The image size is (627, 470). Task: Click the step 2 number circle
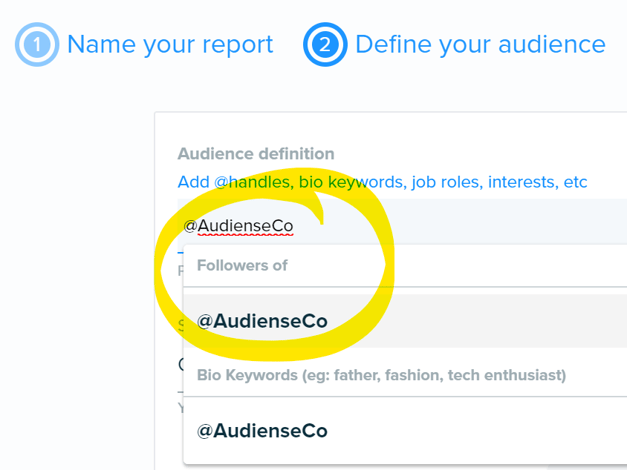point(325,44)
